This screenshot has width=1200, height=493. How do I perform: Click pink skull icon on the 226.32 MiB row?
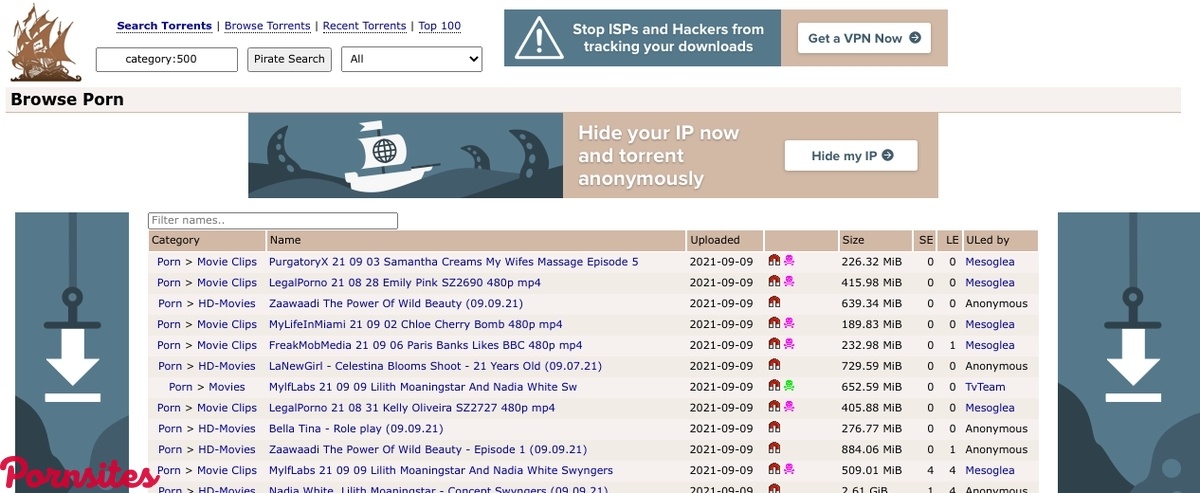click(789, 262)
